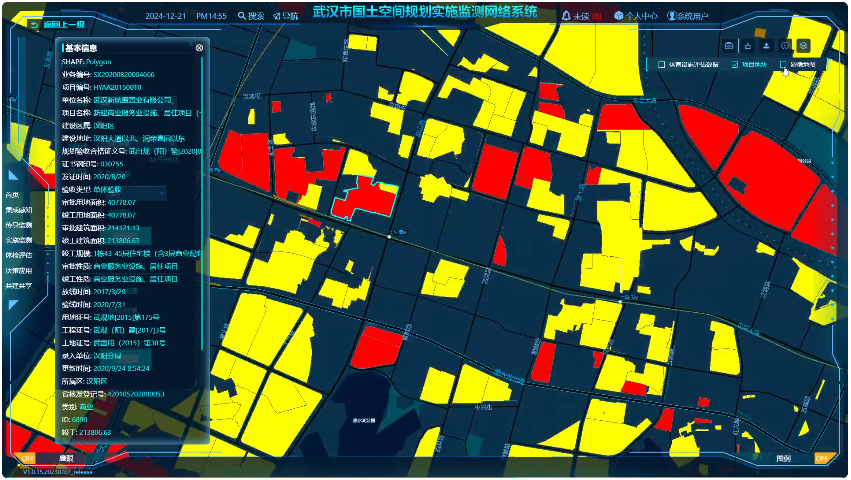The height and width of the screenshot is (480, 851).
Task: Uncheck the 项目地块 checkbox
Action: tap(733, 65)
